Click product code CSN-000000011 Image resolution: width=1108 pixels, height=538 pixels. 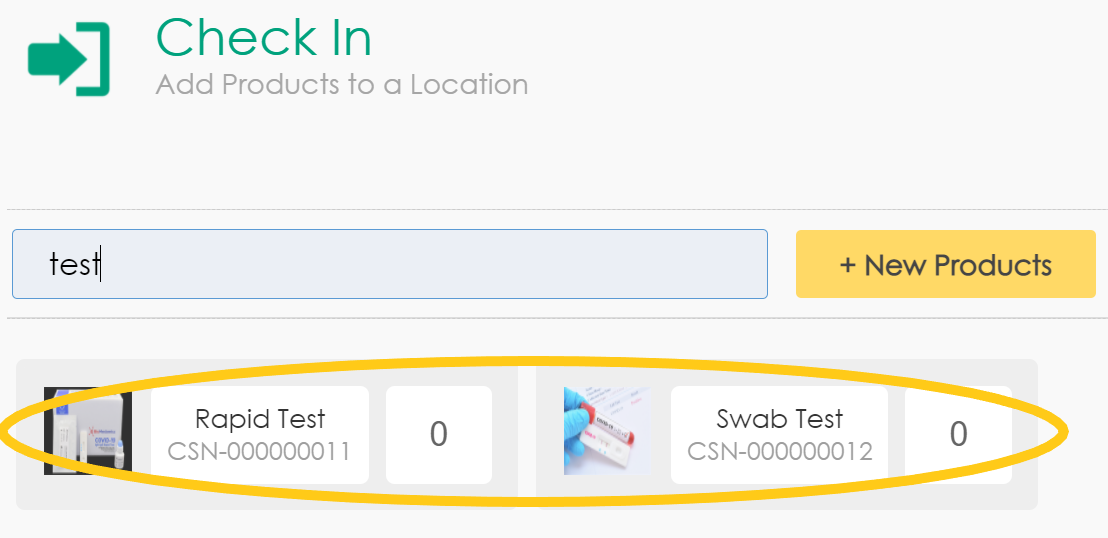[260, 452]
